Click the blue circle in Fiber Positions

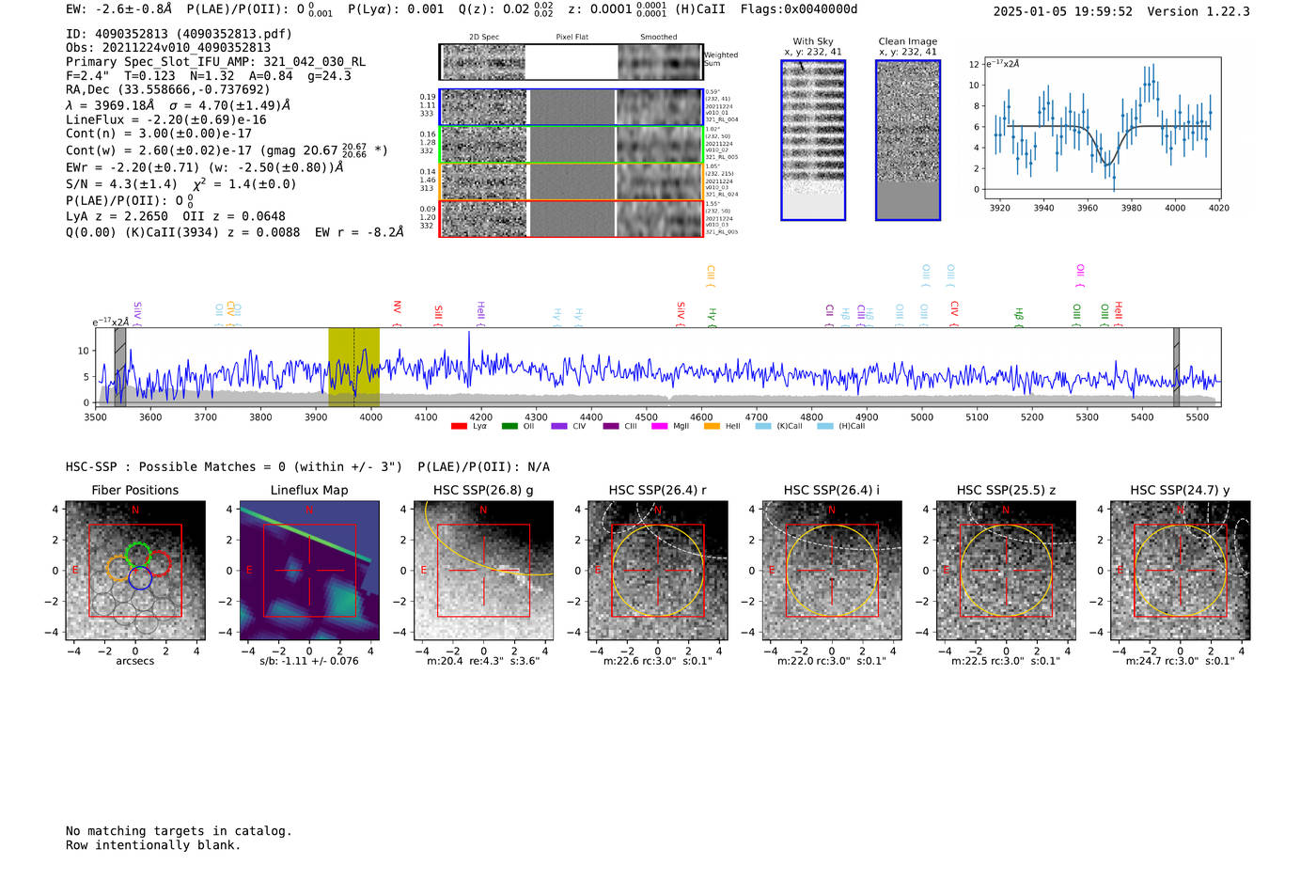click(140, 578)
